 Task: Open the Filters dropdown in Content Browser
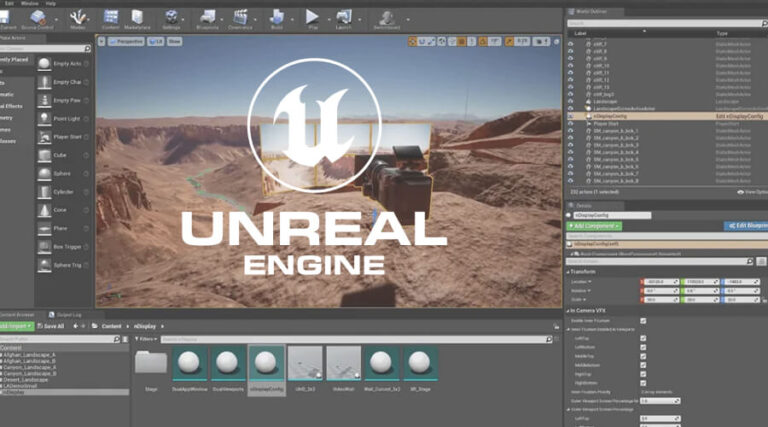(x=146, y=339)
